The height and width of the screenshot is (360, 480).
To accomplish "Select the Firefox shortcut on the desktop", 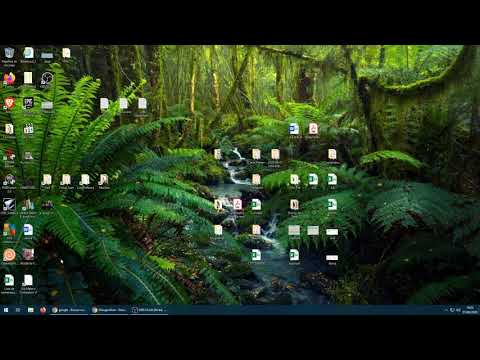I will pyautogui.click(x=9, y=79).
